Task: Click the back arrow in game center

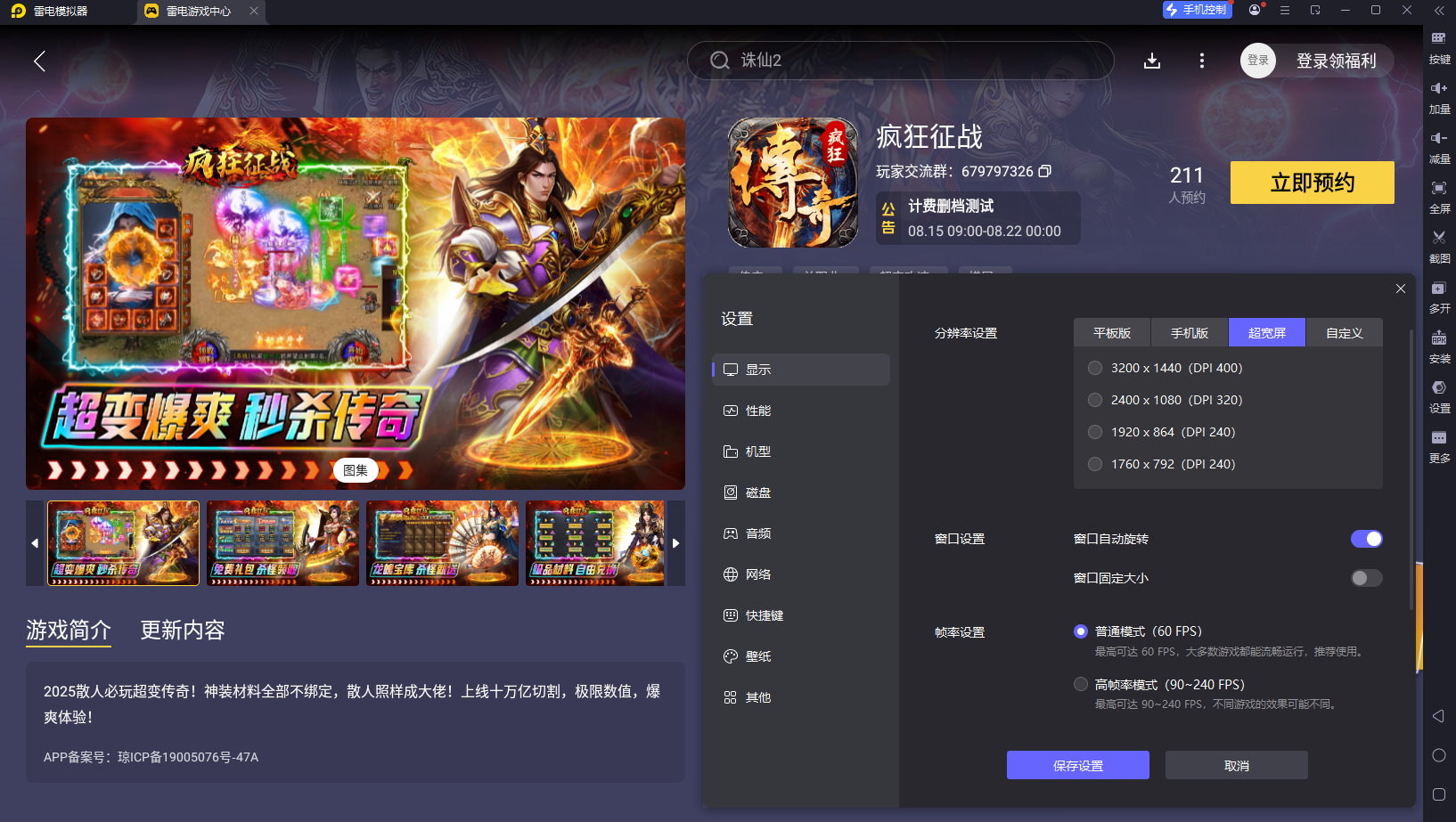Action: 39,61
